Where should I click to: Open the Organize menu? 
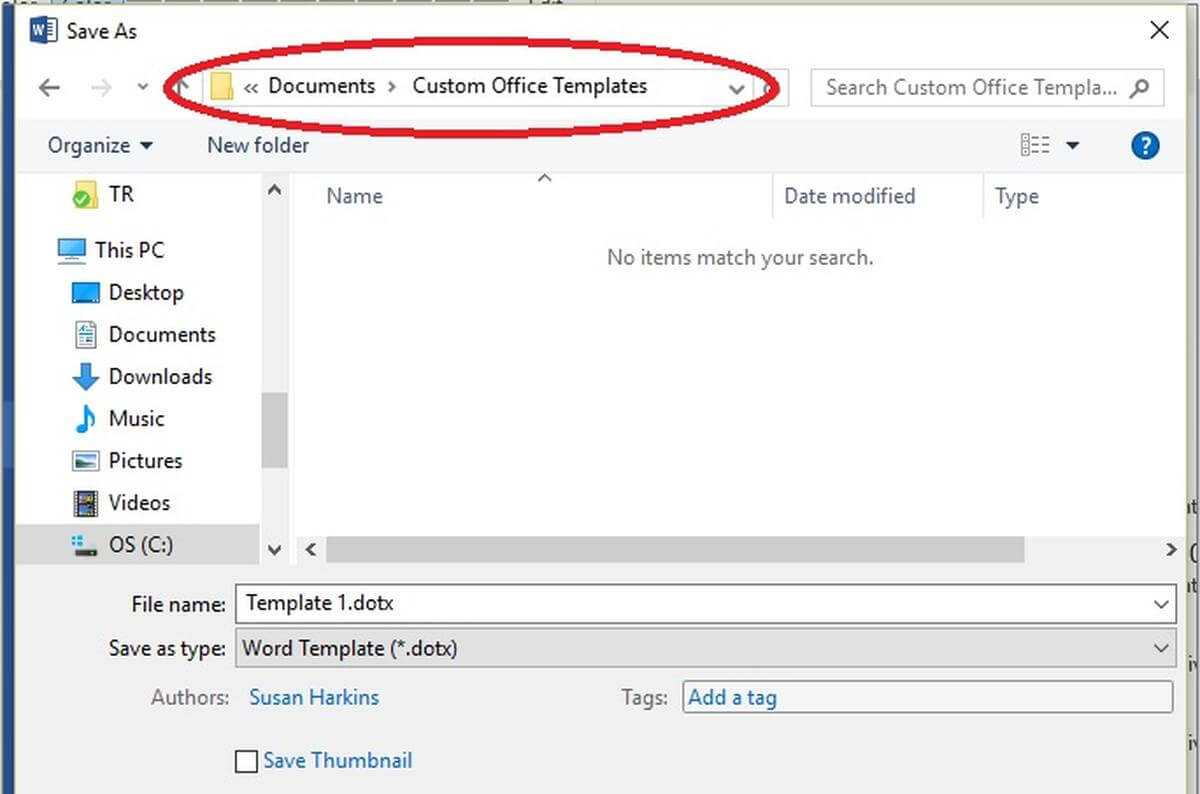pos(100,146)
